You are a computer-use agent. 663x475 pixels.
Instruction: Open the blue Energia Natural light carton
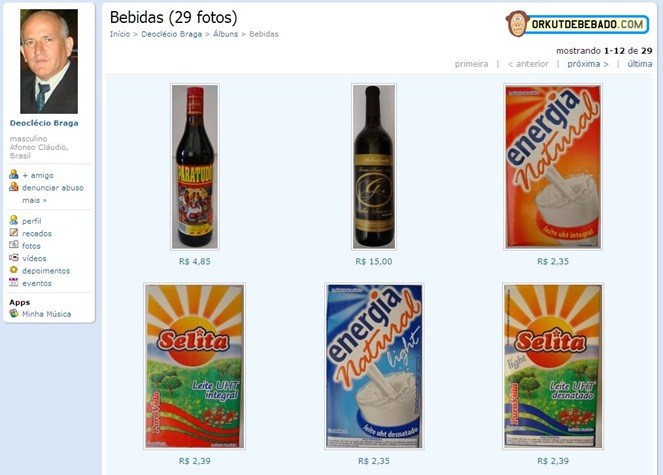374,366
